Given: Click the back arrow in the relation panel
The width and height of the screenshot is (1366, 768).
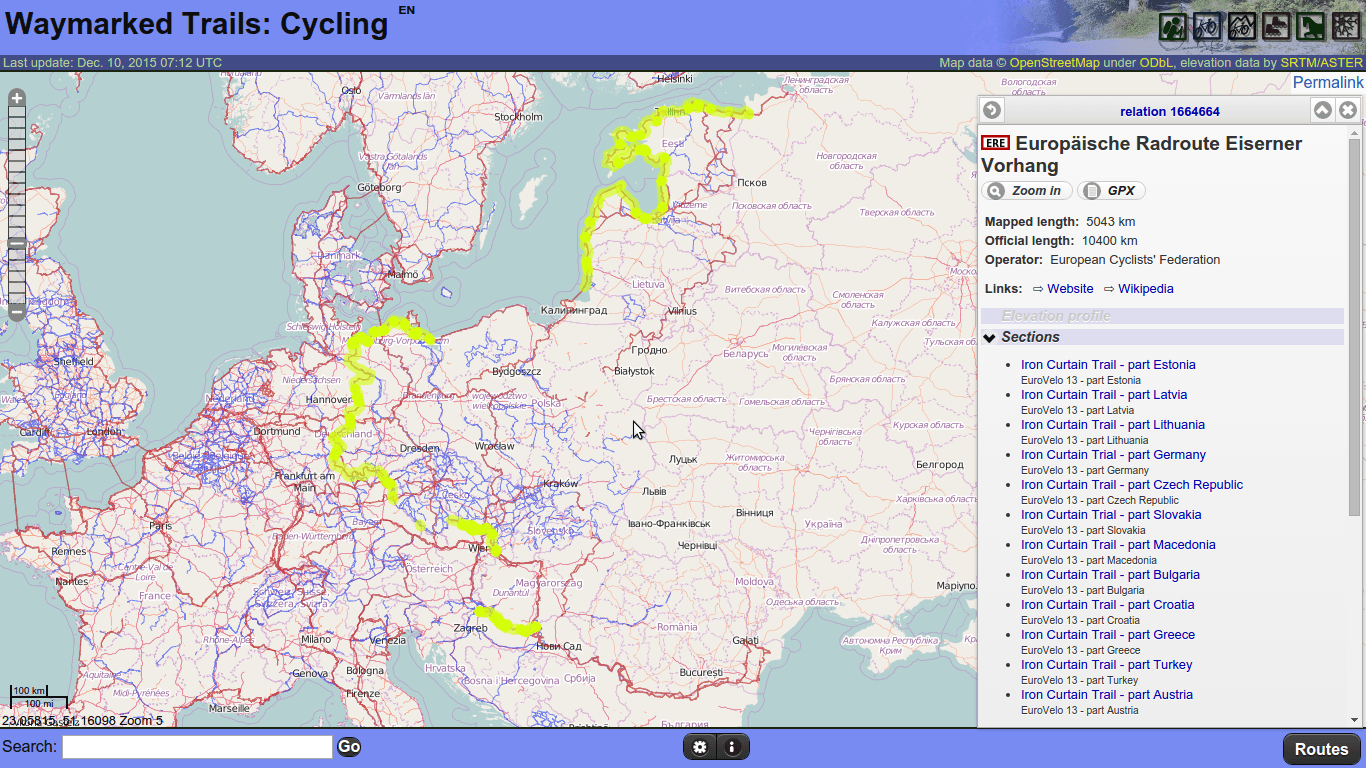Looking at the screenshot, I should 991,110.
